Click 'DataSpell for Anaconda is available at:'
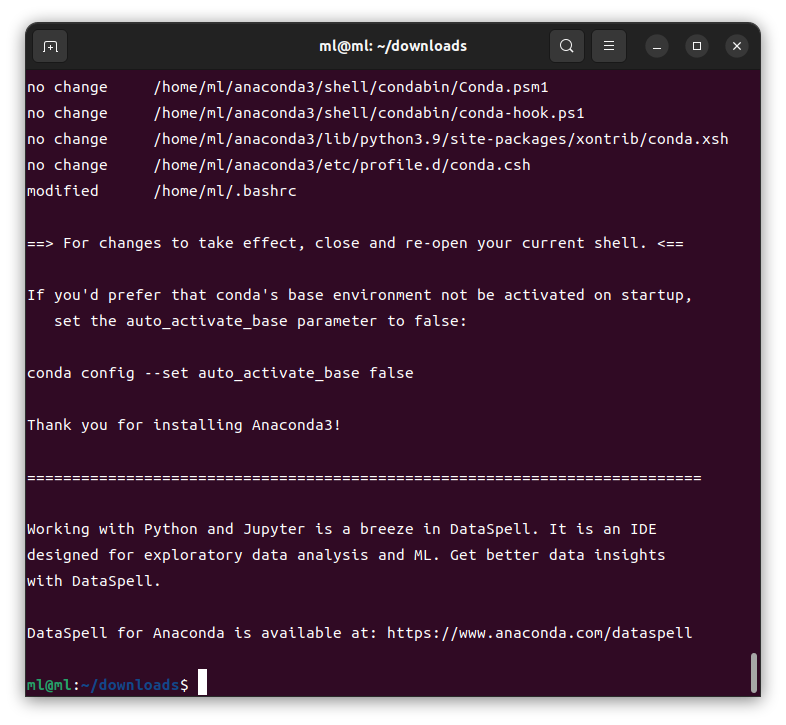The image size is (786, 725). coord(202,633)
